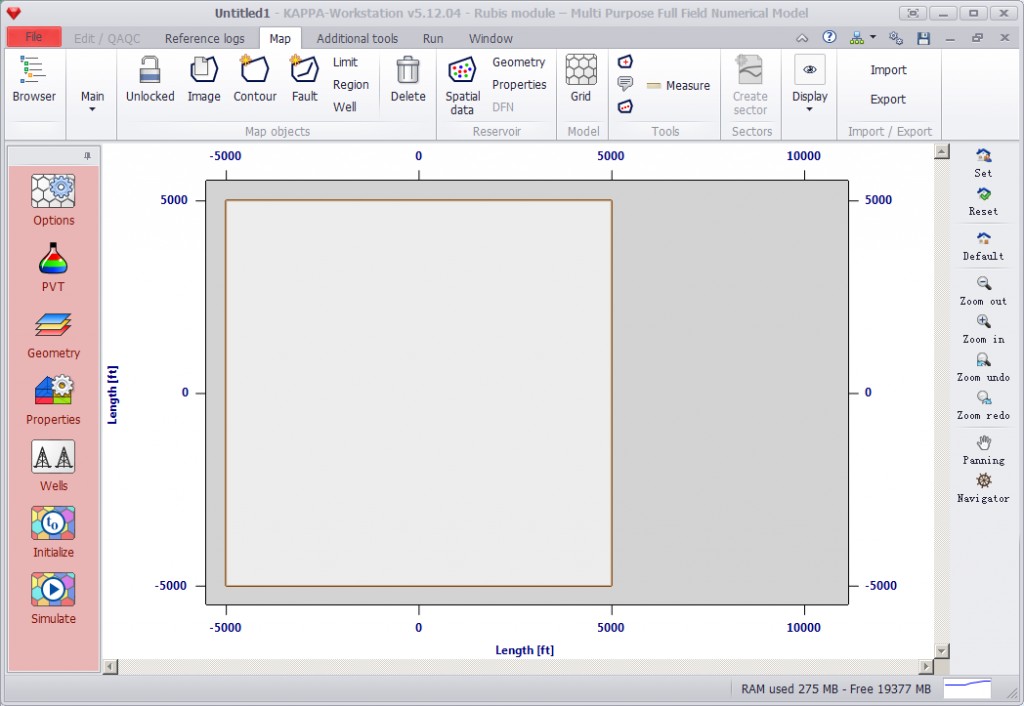Screen dimensions: 1024x706
Task: Click the Export button
Action: 888,99
